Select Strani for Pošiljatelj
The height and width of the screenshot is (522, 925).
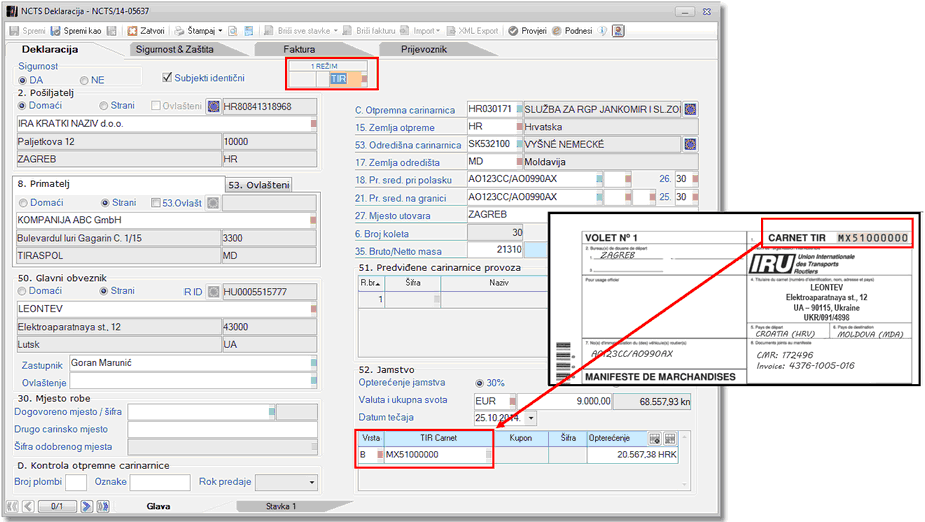point(103,106)
